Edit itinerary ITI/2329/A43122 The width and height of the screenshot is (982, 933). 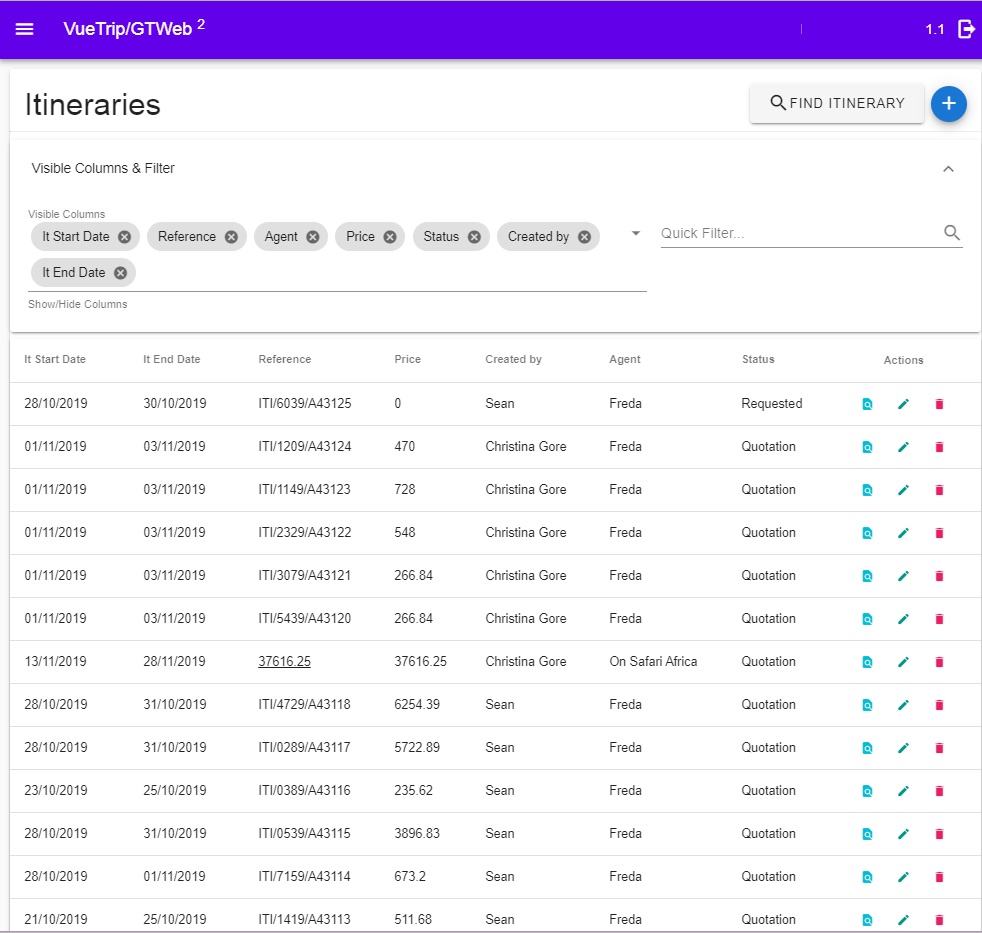[x=903, y=533]
